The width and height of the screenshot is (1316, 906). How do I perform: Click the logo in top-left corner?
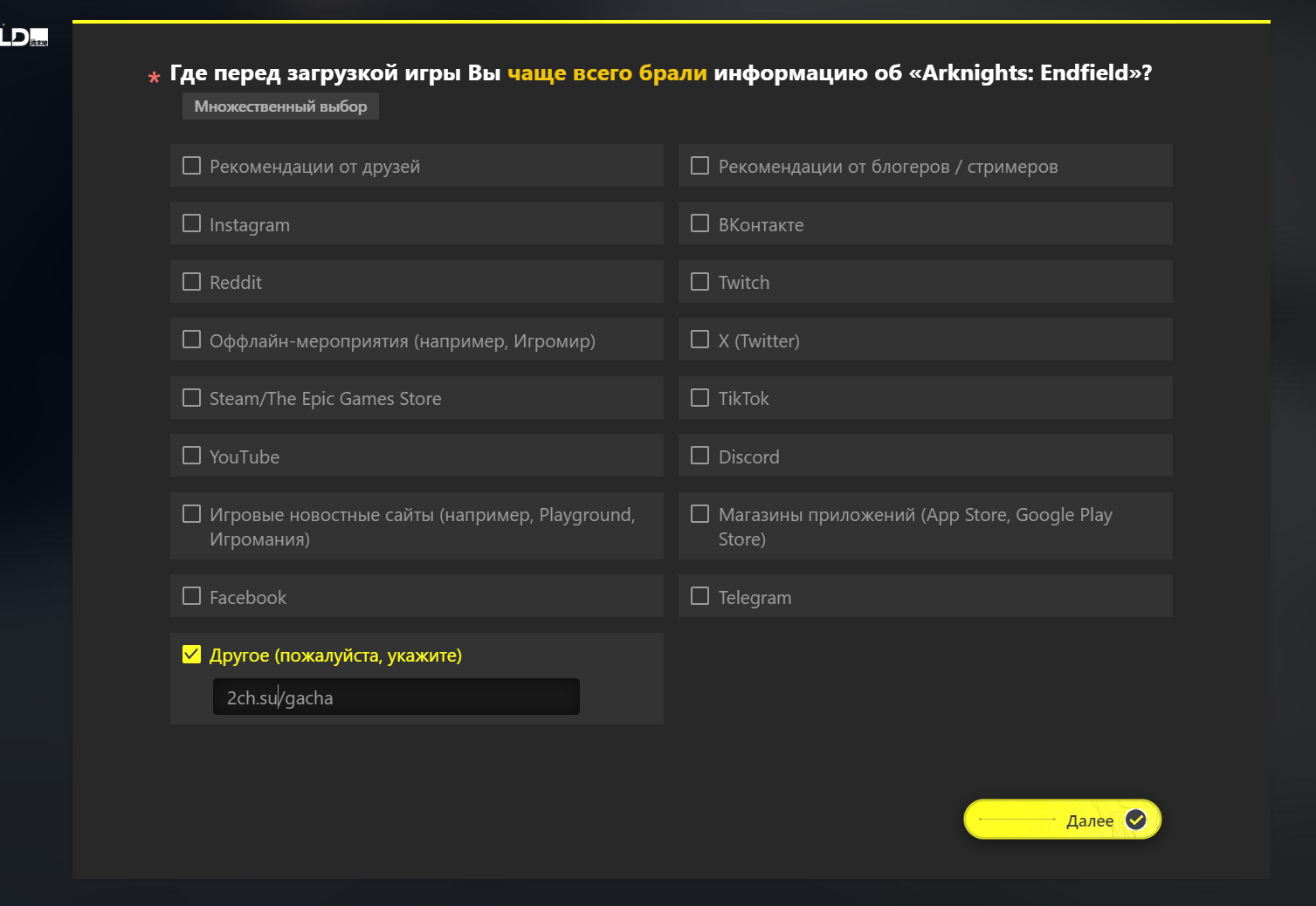point(24,37)
